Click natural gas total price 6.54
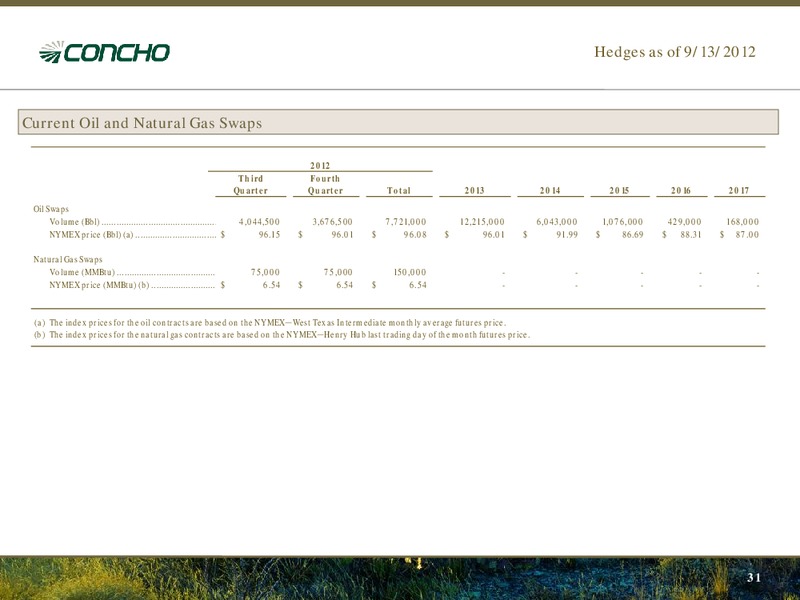Screen dimensions: 800x600 pos(418,285)
